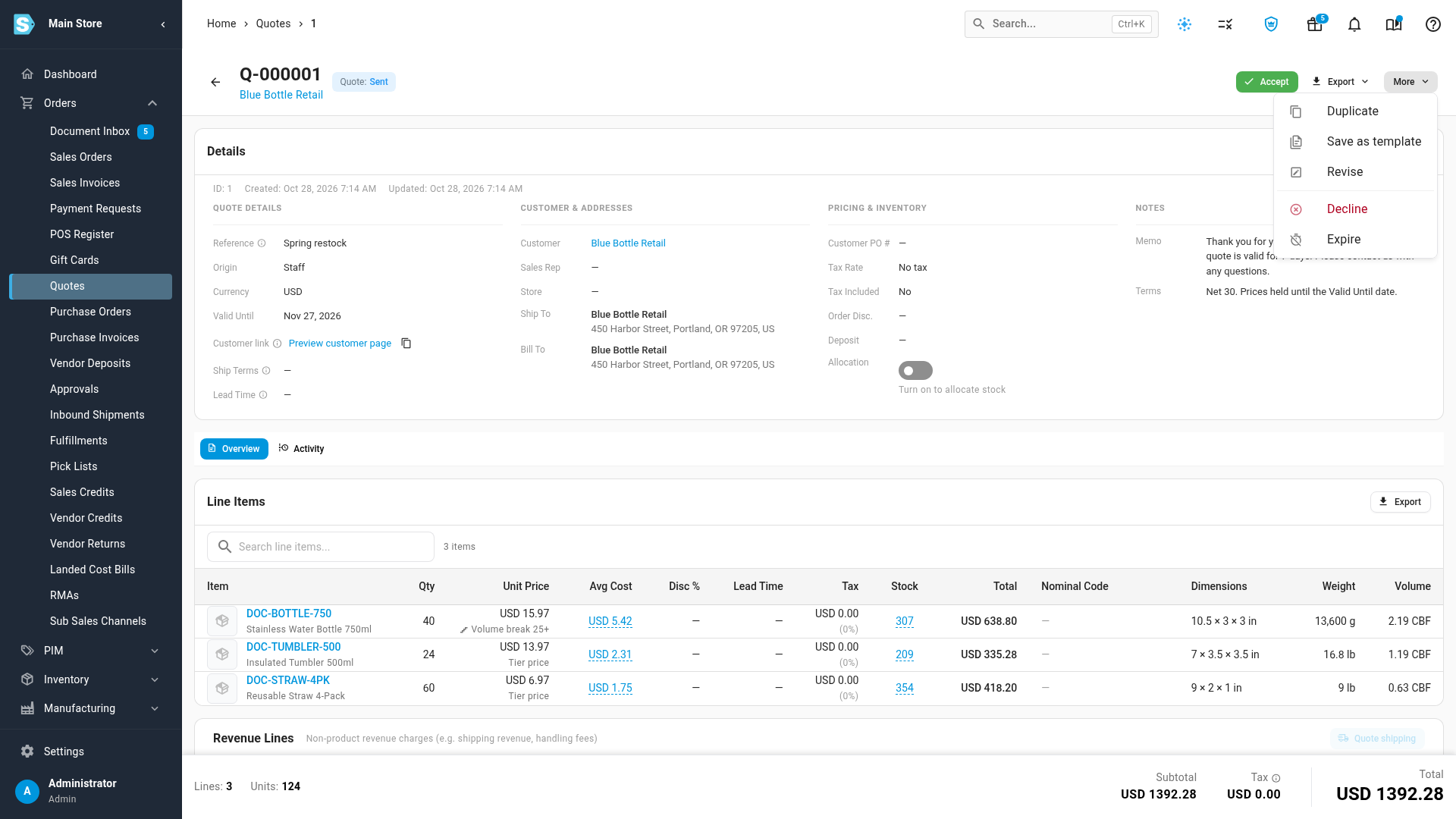Focus the Search line items field

(x=321, y=547)
